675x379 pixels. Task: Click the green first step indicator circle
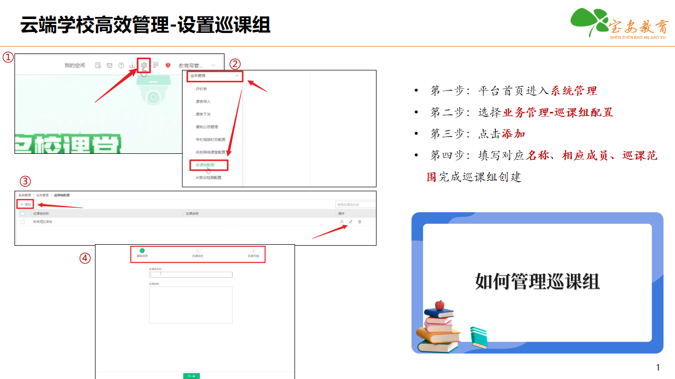(x=142, y=251)
